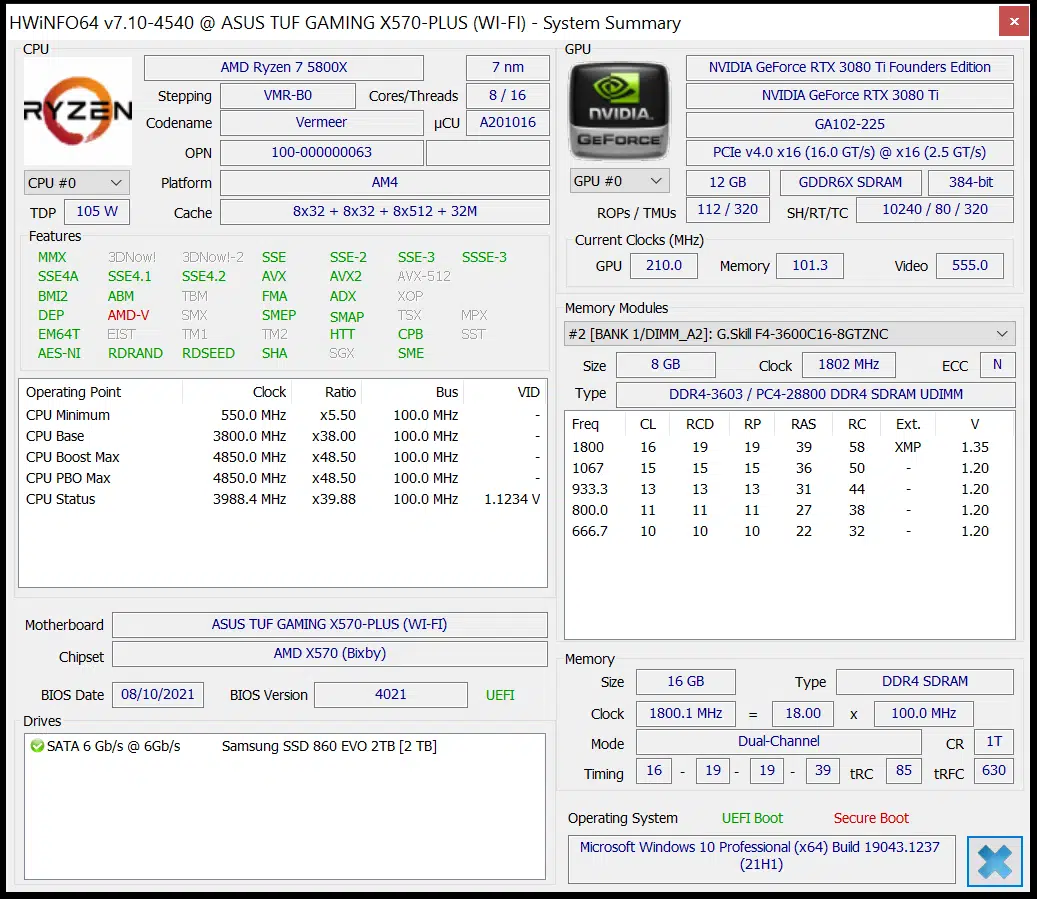
Task: Click the VMR-B0 stepping value
Action: 288,95
